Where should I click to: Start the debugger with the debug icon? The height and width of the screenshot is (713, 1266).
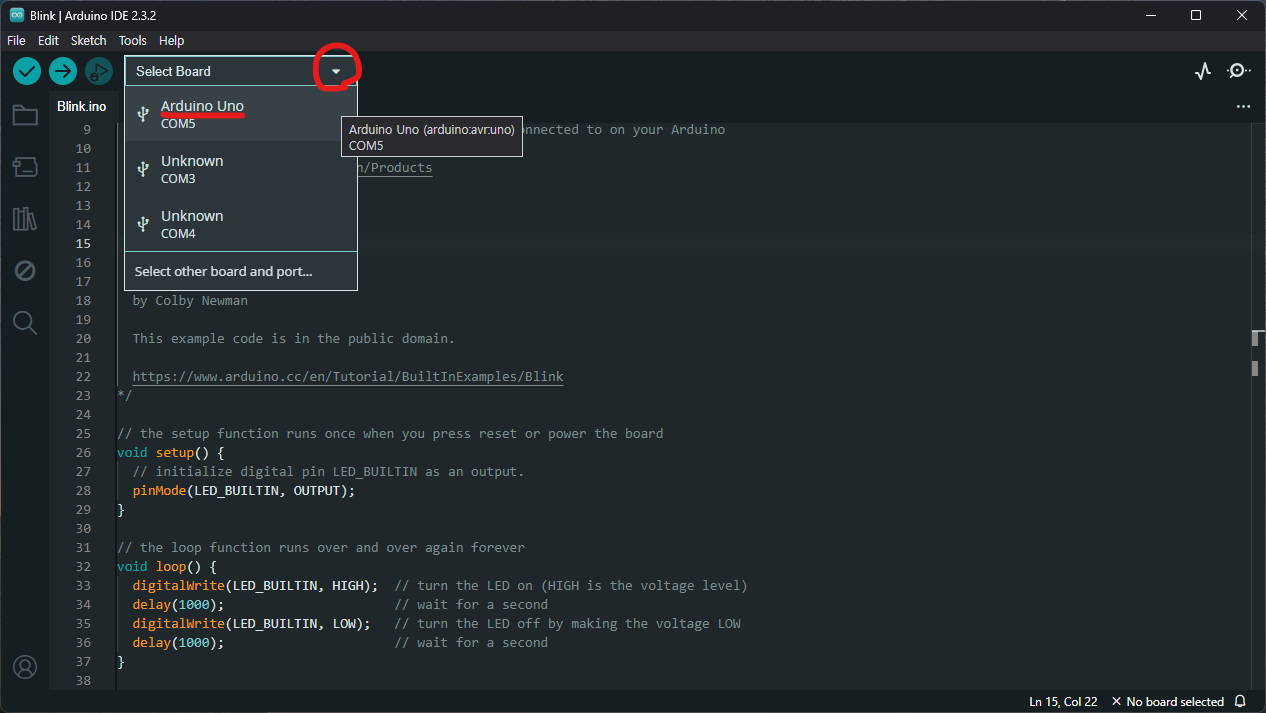[98, 71]
